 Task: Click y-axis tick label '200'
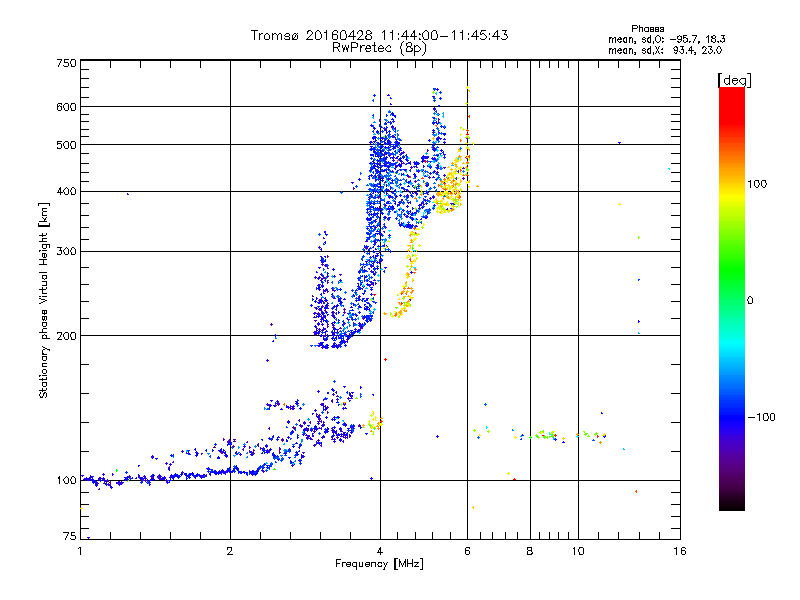(x=66, y=336)
